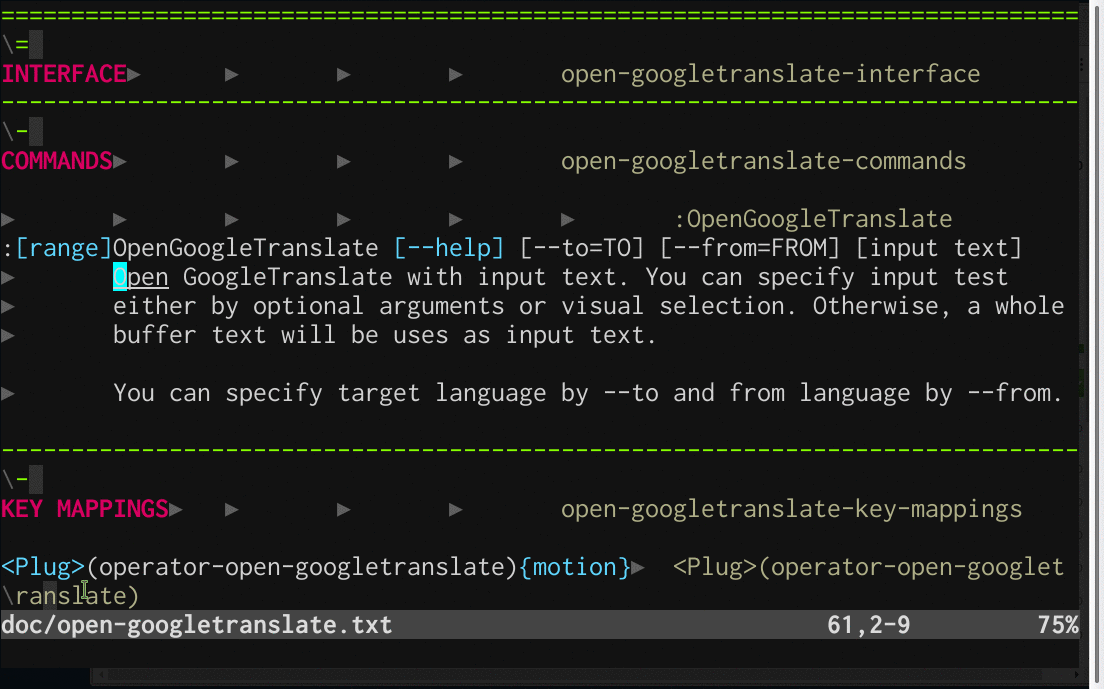Screen dimensions: 1104x689
Task: Click the [--help] argument
Action: point(448,248)
